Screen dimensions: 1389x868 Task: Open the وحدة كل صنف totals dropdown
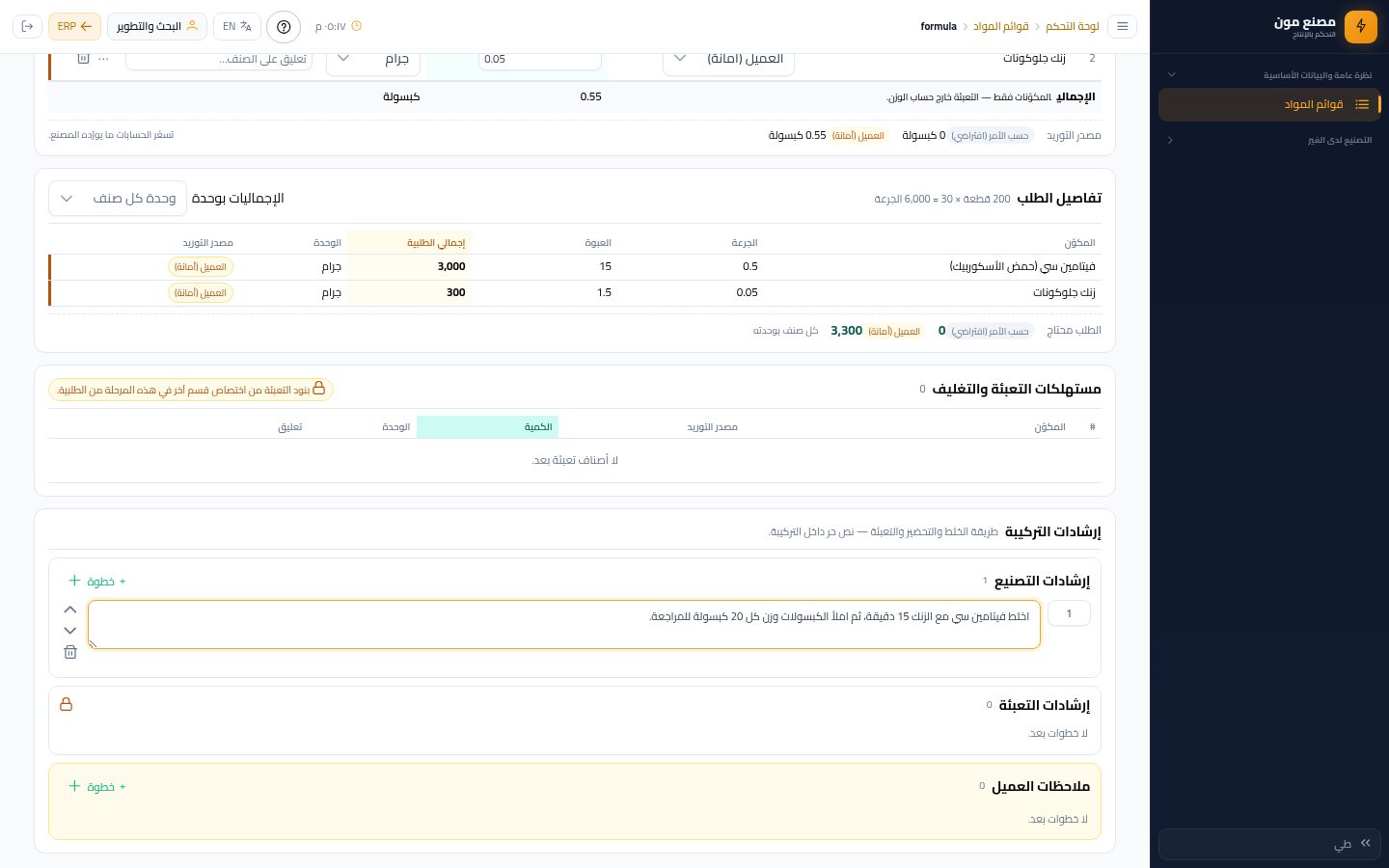pyautogui.click(x=118, y=199)
